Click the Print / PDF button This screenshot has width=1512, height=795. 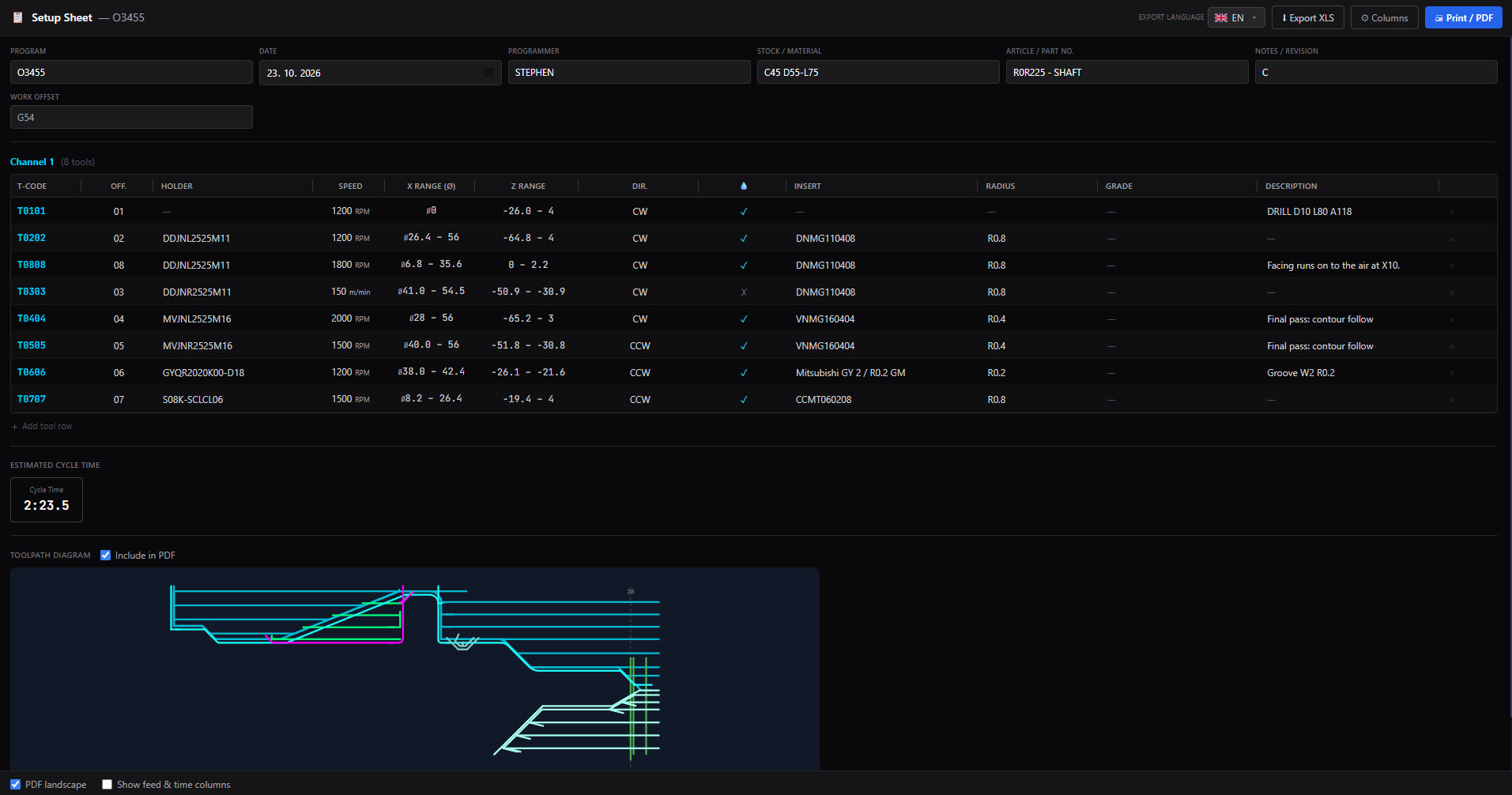(x=1464, y=17)
